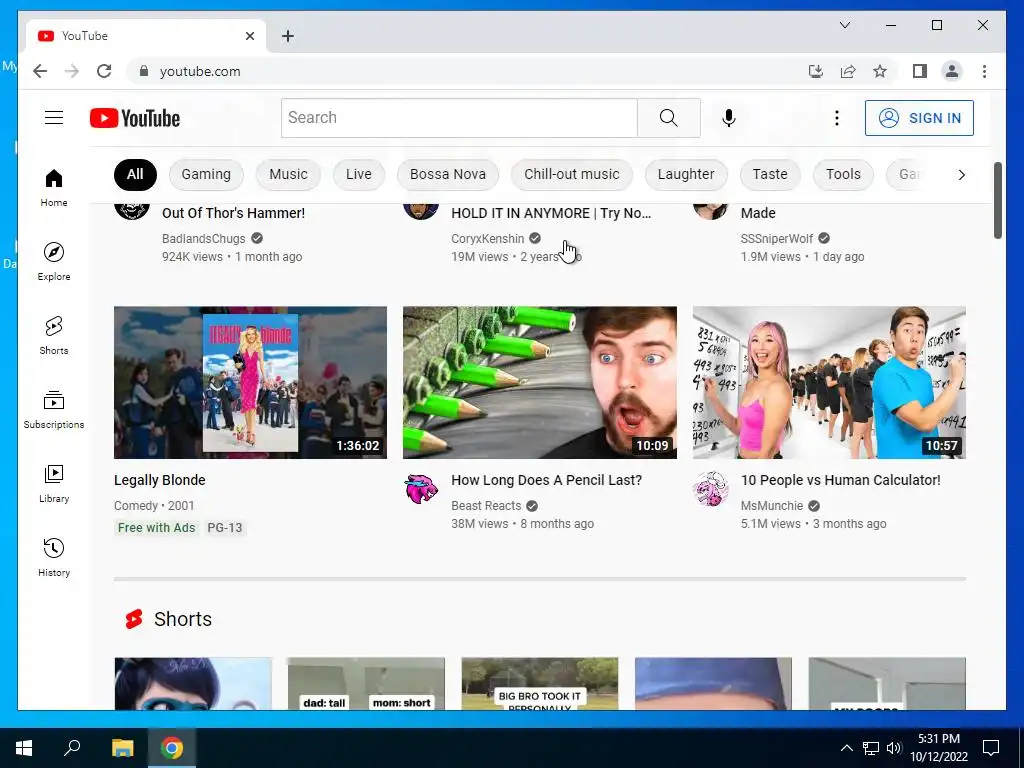
Task: Open YouTube settings three-dot menu
Action: click(x=837, y=118)
